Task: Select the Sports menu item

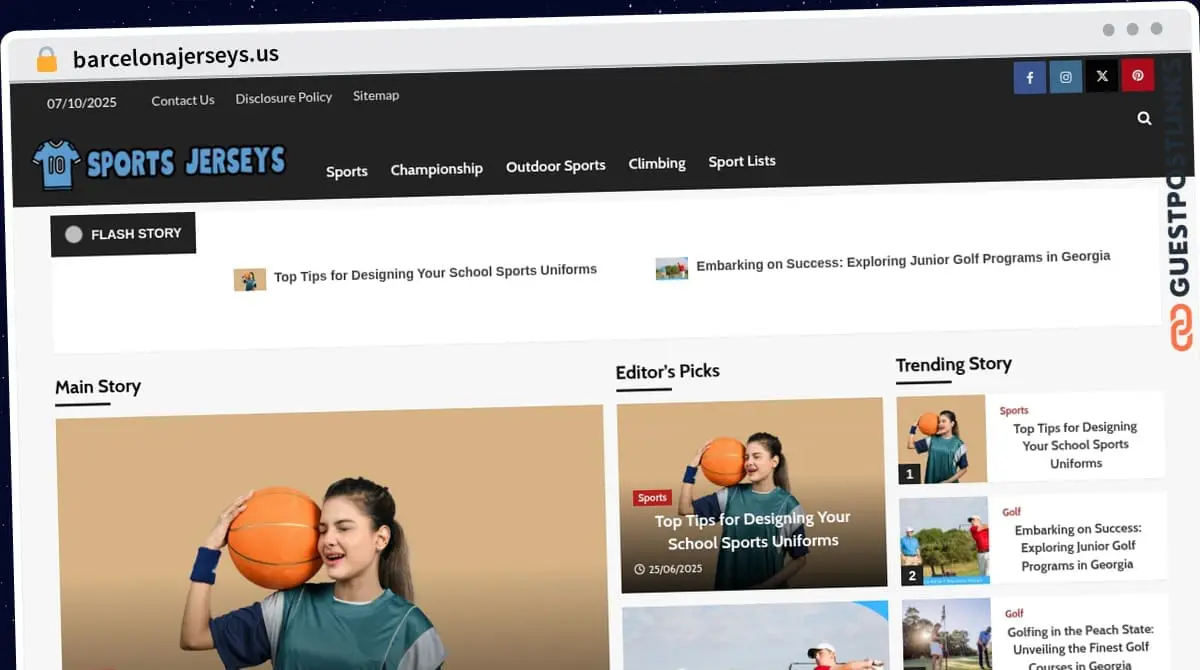Action: pos(347,171)
